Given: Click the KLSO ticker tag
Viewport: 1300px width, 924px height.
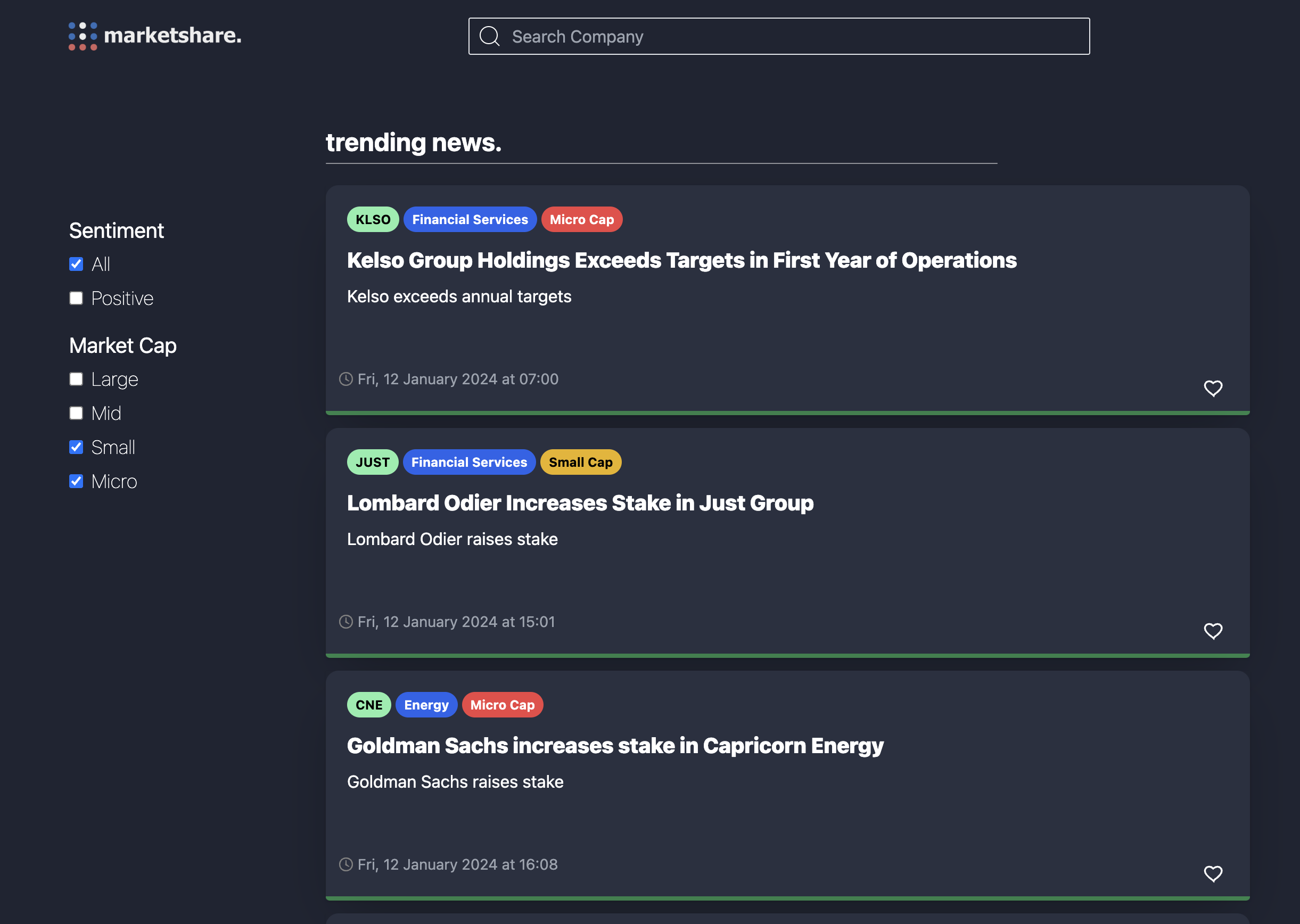Looking at the screenshot, I should (373, 220).
